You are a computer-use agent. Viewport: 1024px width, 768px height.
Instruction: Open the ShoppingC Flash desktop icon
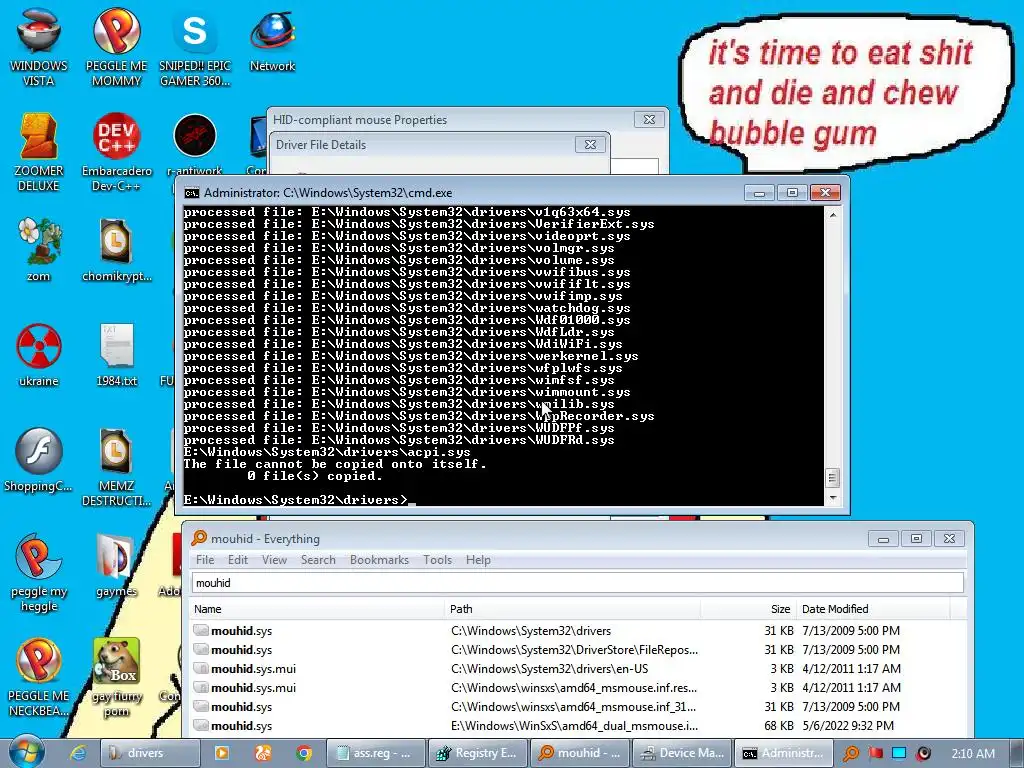pyautogui.click(x=39, y=460)
